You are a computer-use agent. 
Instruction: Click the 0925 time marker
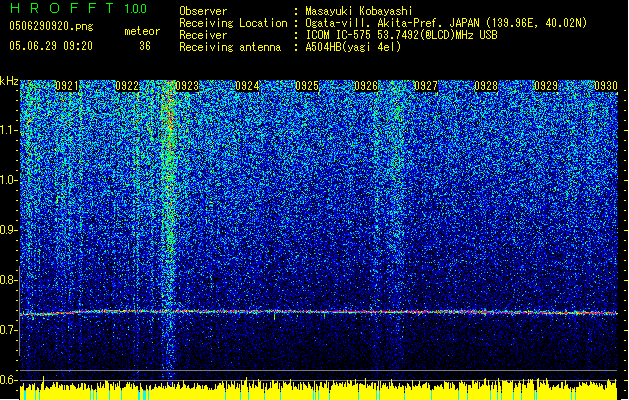(307, 86)
